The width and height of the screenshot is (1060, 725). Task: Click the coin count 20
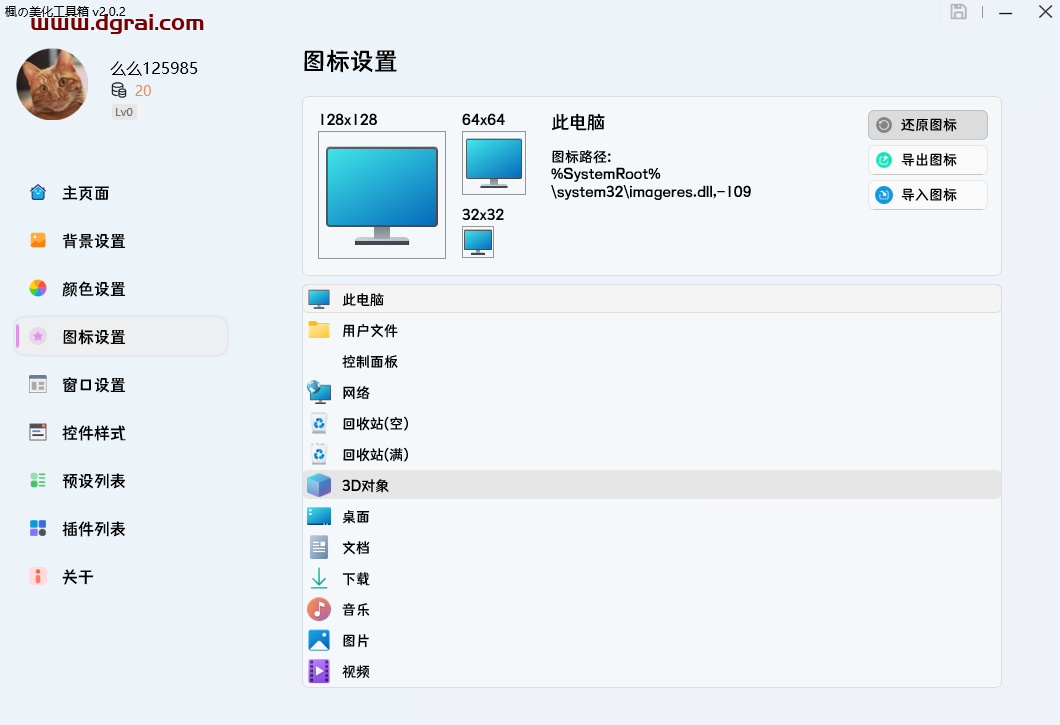(143, 91)
